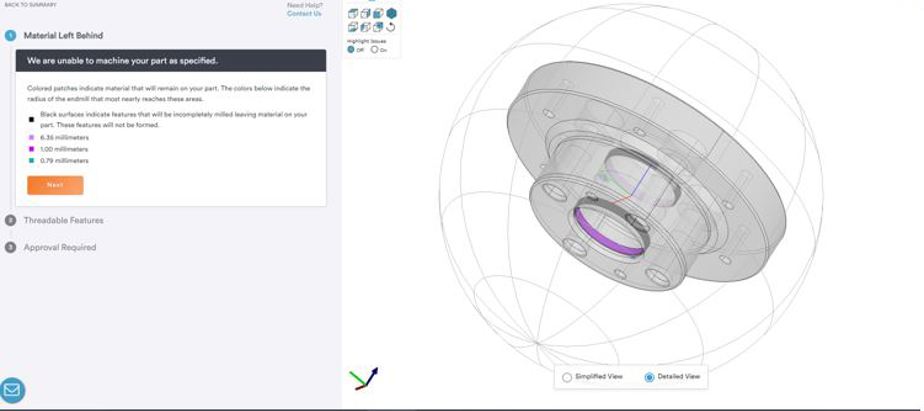Screen dimensions: 924x411
Task: Expand the Threadable Features step
Action: click(x=62, y=220)
